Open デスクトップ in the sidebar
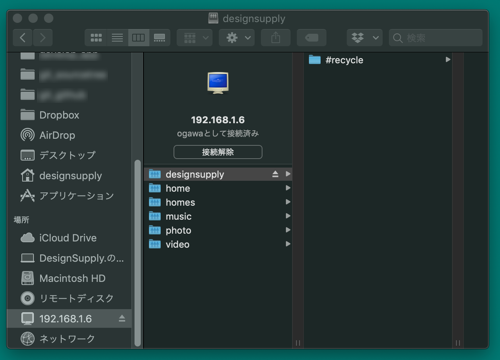Viewport: 500px width, 360px height. click(x=69, y=155)
